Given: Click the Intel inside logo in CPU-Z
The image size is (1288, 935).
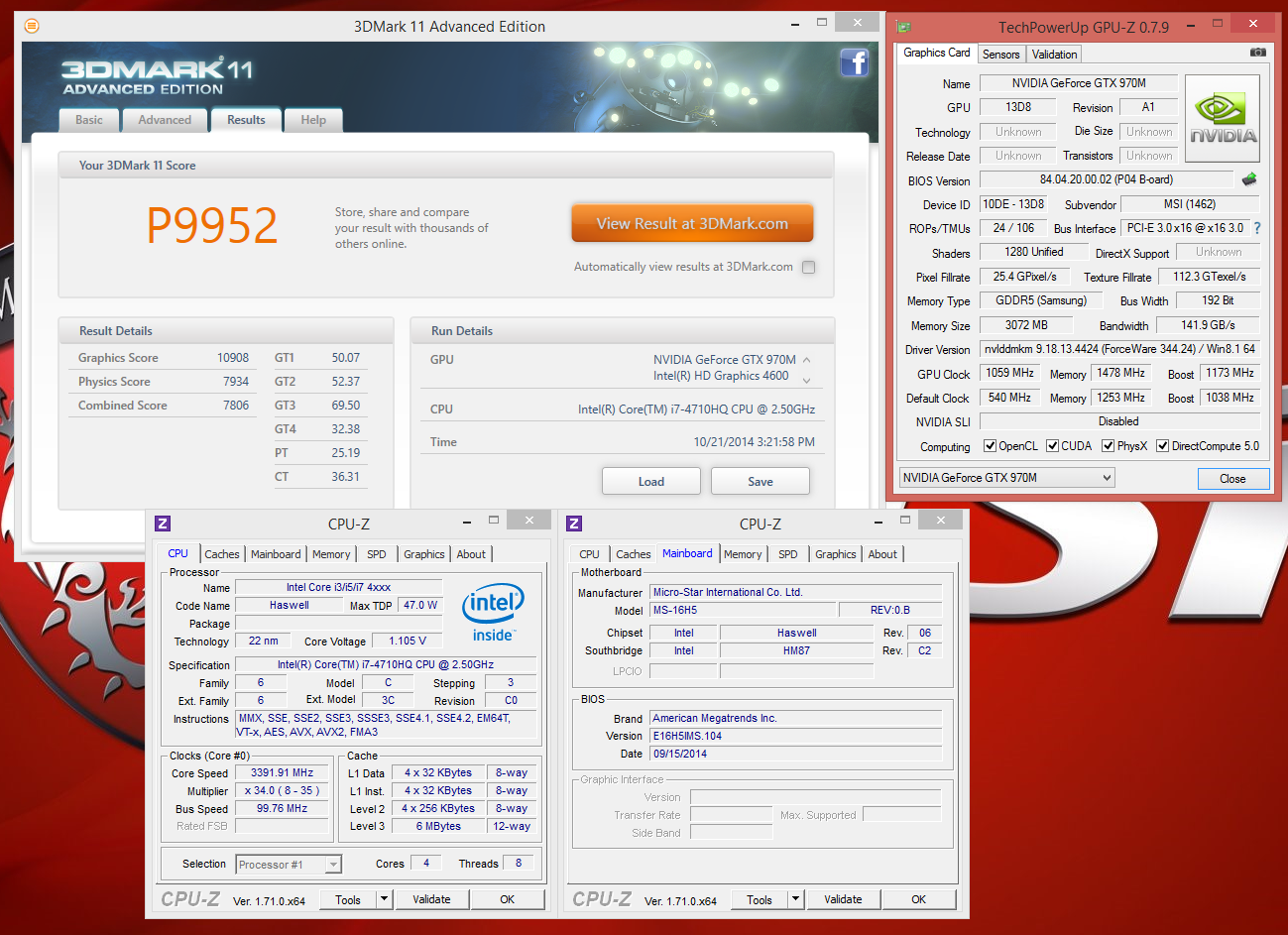Looking at the screenshot, I should pos(493,612).
